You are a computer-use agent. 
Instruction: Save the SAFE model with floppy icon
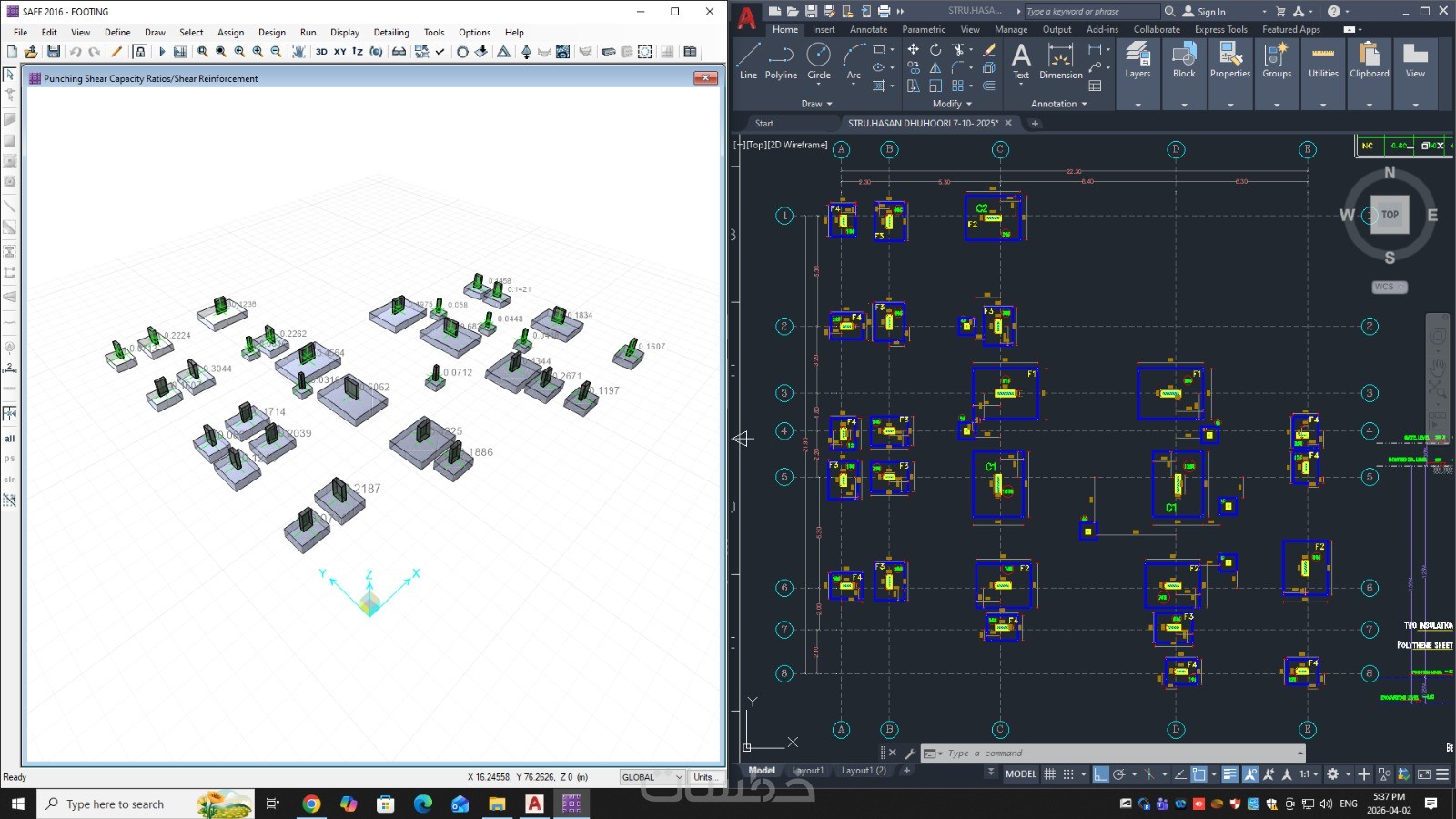pyautogui.click(x=54, y=52)
